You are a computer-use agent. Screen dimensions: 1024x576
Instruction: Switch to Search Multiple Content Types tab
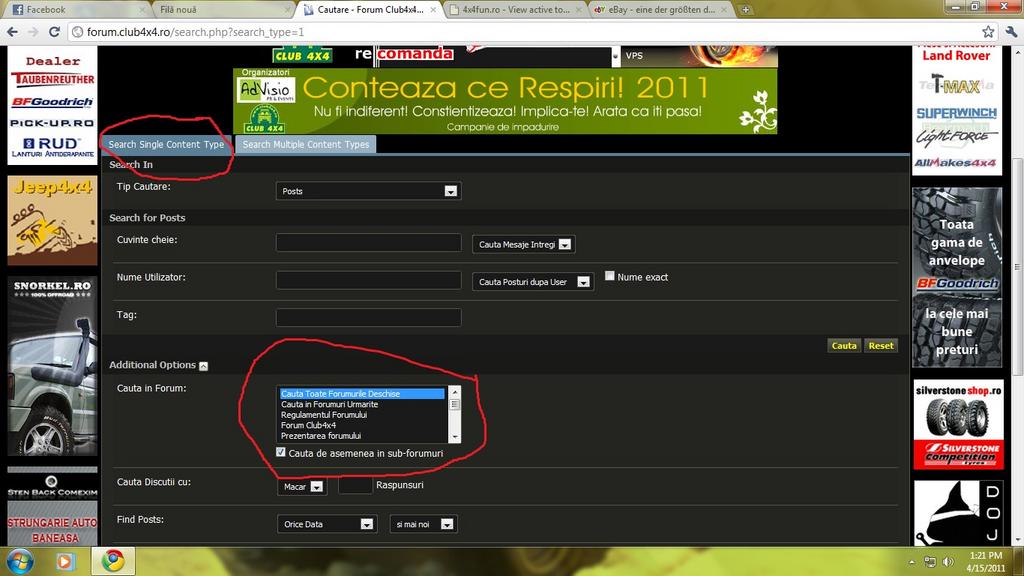tap(306, 145)
